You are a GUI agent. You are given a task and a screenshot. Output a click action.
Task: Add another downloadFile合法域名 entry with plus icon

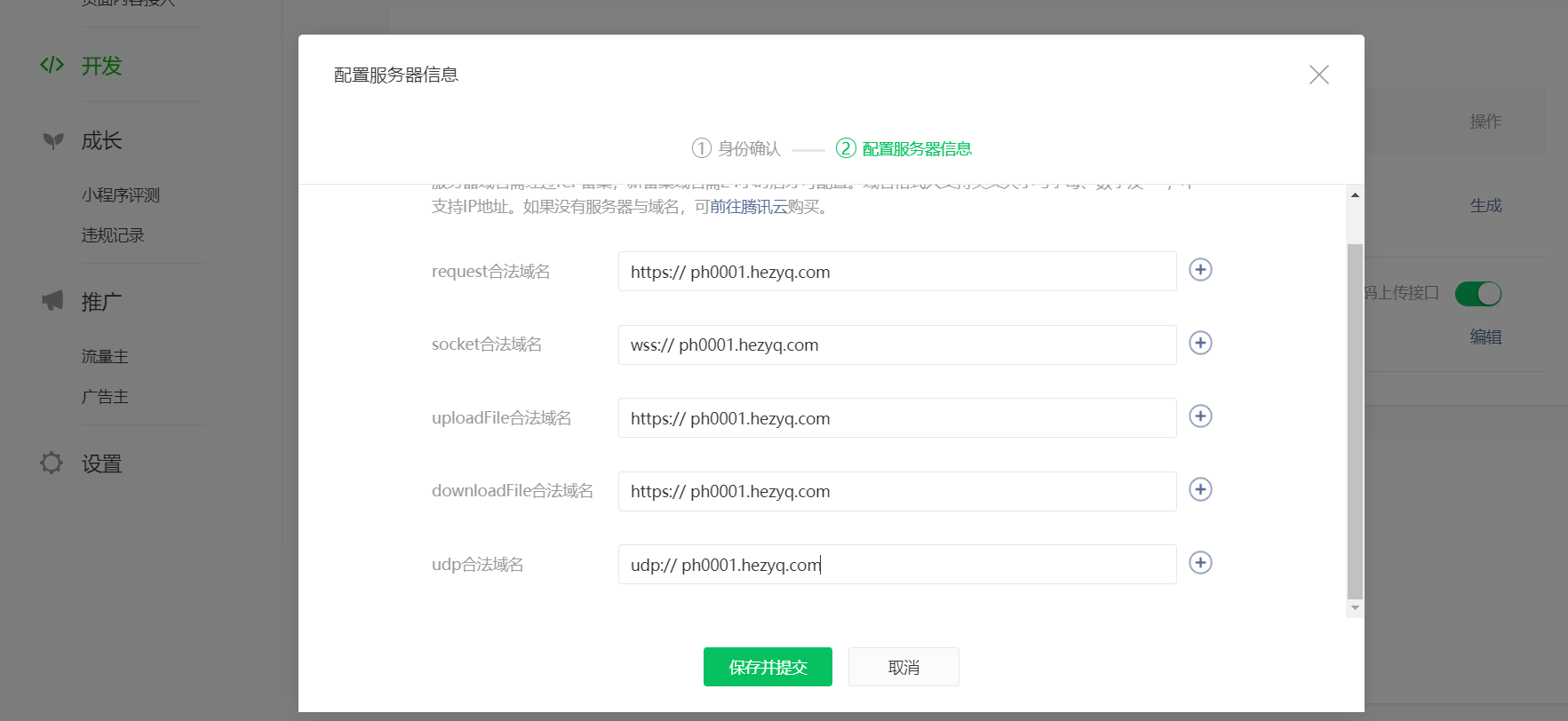[1200, 489]
